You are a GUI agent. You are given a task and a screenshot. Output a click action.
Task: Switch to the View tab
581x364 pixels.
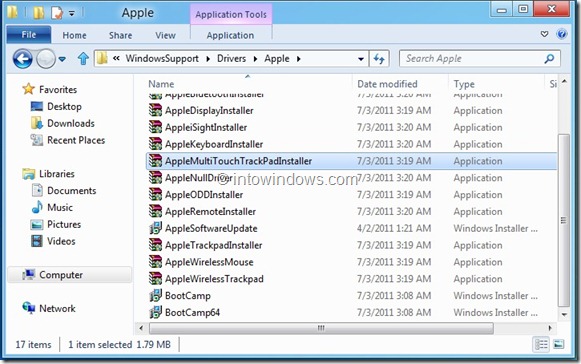(165, 35)
